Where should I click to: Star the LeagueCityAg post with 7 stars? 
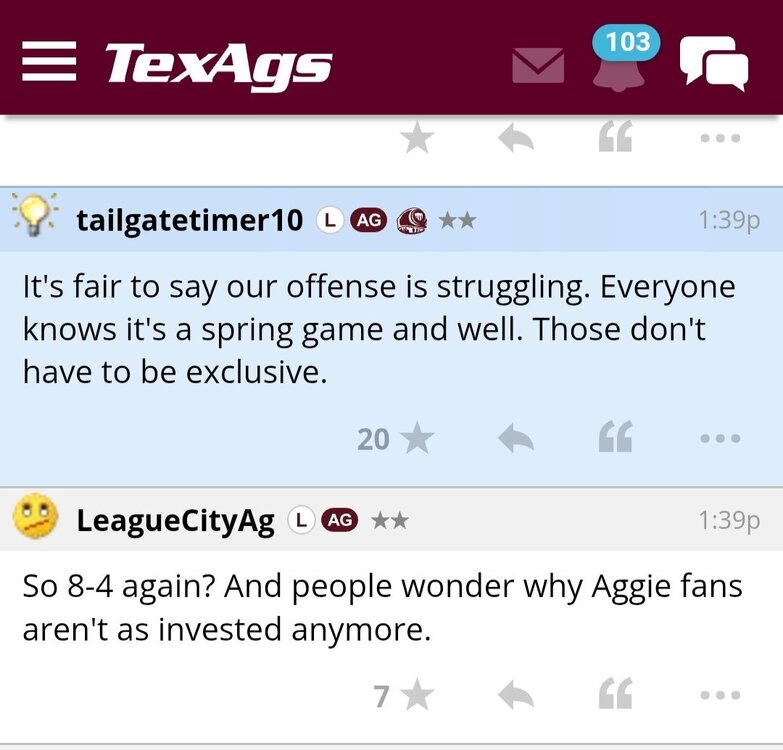coord(417,695)
